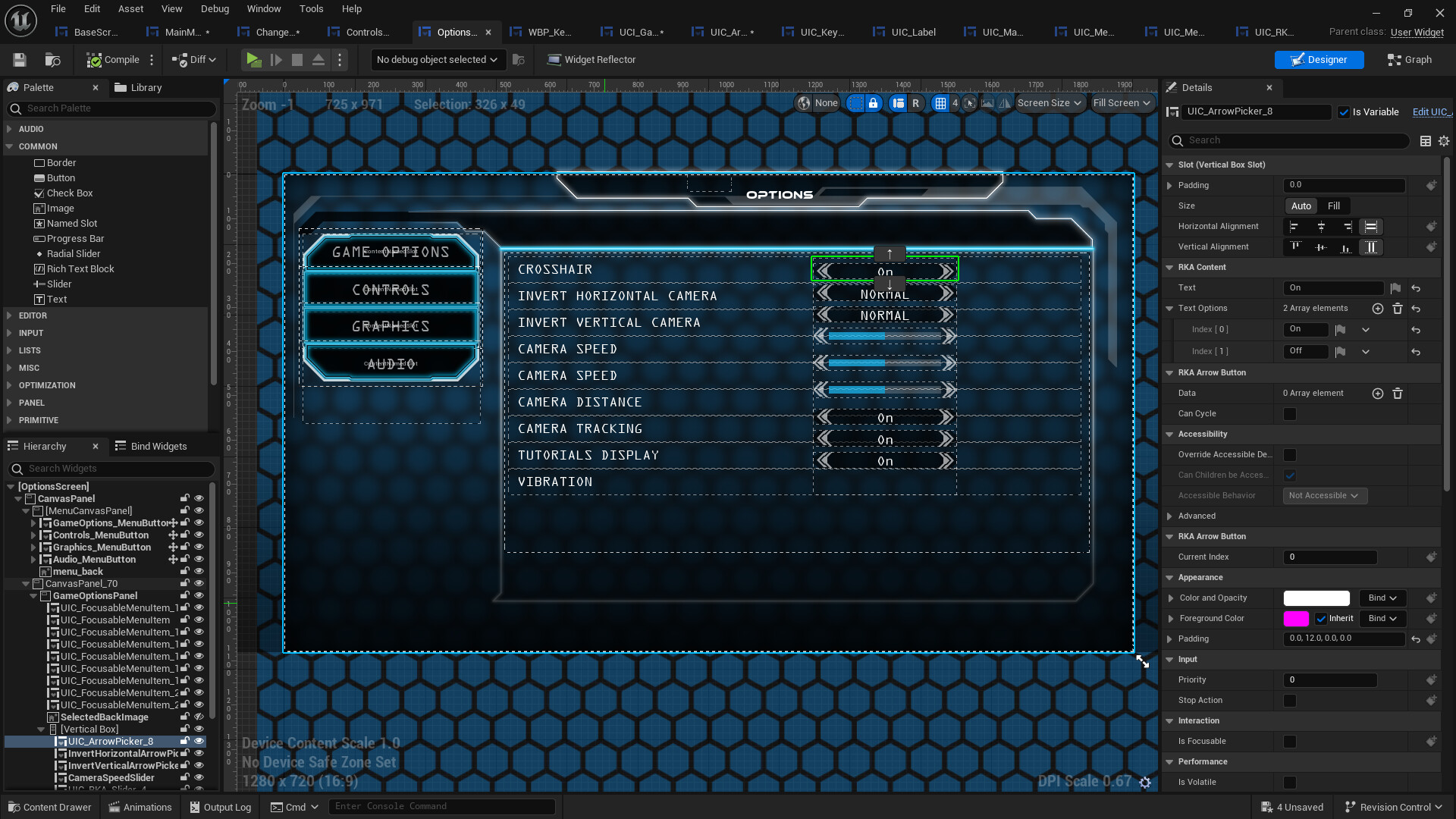
Task: Click the console command input field
Action: click(442, 806)
